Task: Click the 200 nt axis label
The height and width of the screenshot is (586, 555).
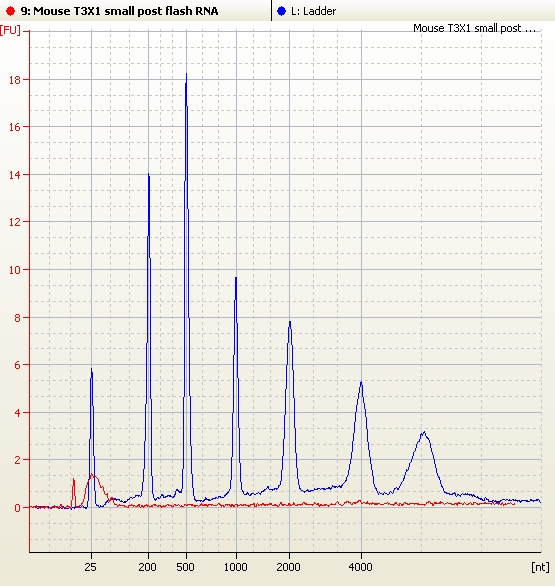Action: [147, 567]
